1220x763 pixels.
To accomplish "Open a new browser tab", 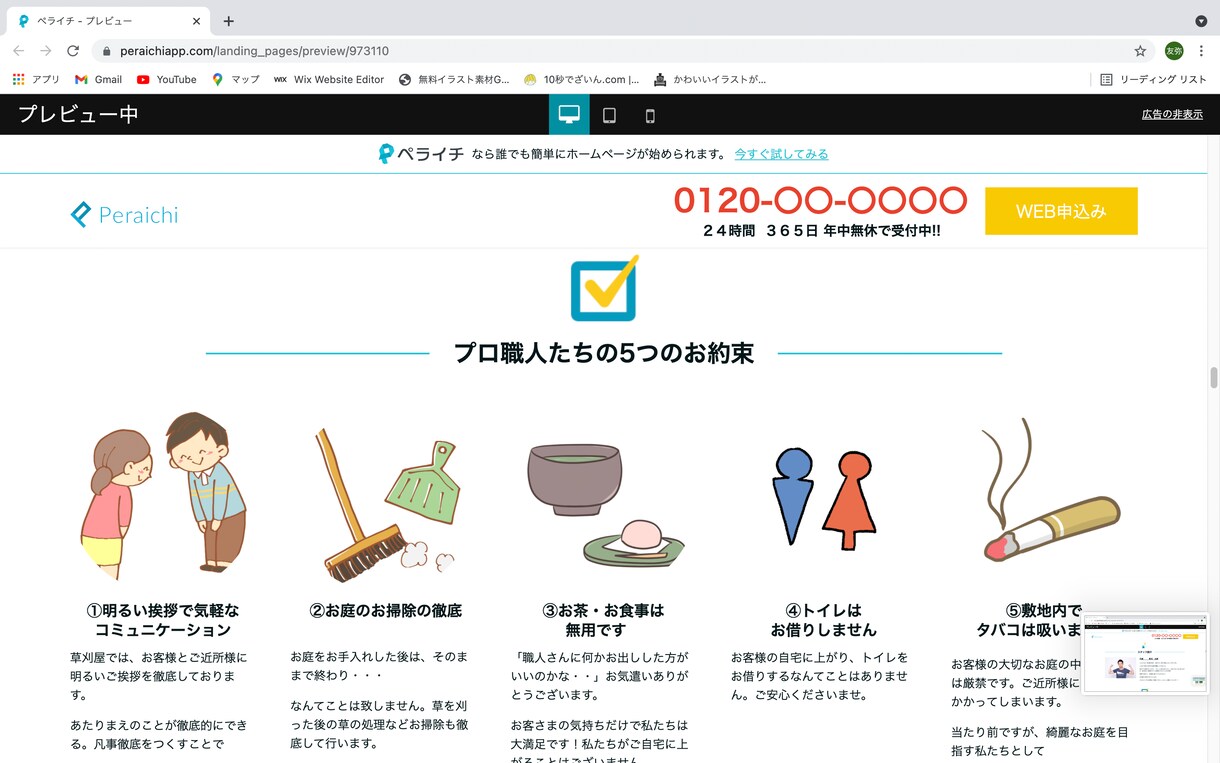I will 229,21.
